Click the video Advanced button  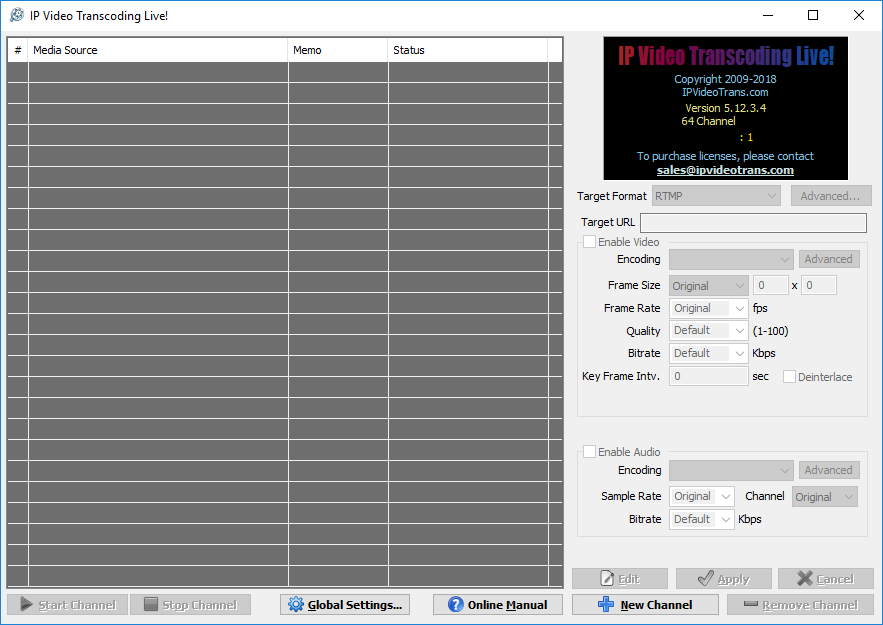click(x=829, y=258)
